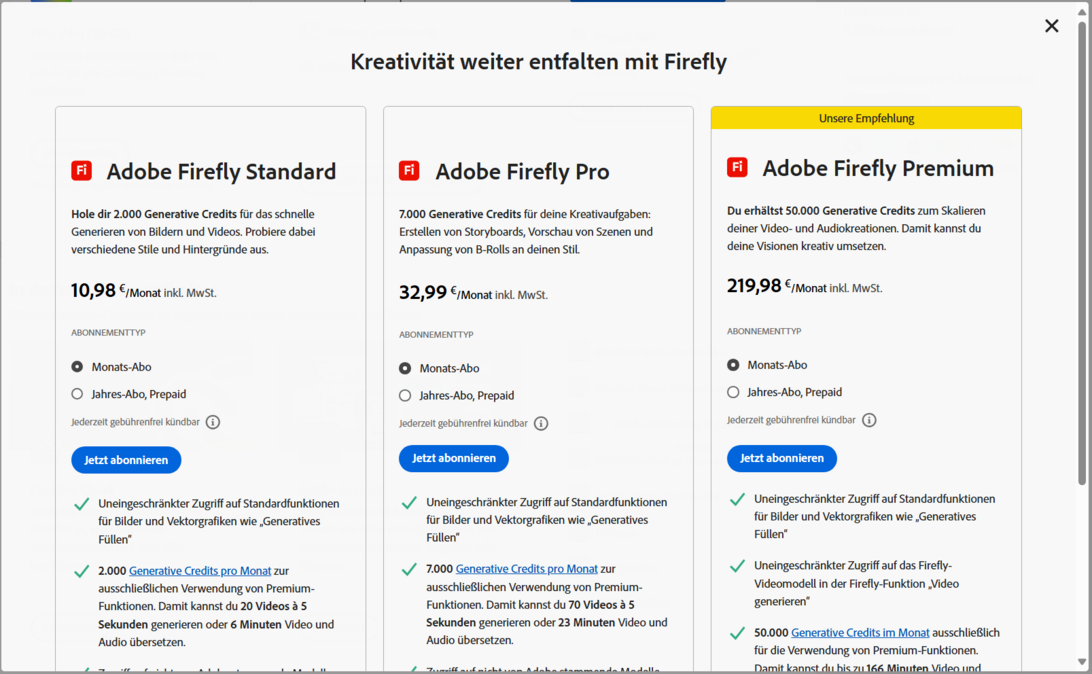Select Jahres-Abo, Prepaid for Firefly Standard
This screenshot has height=674, width=1092.
click(77, 394)
